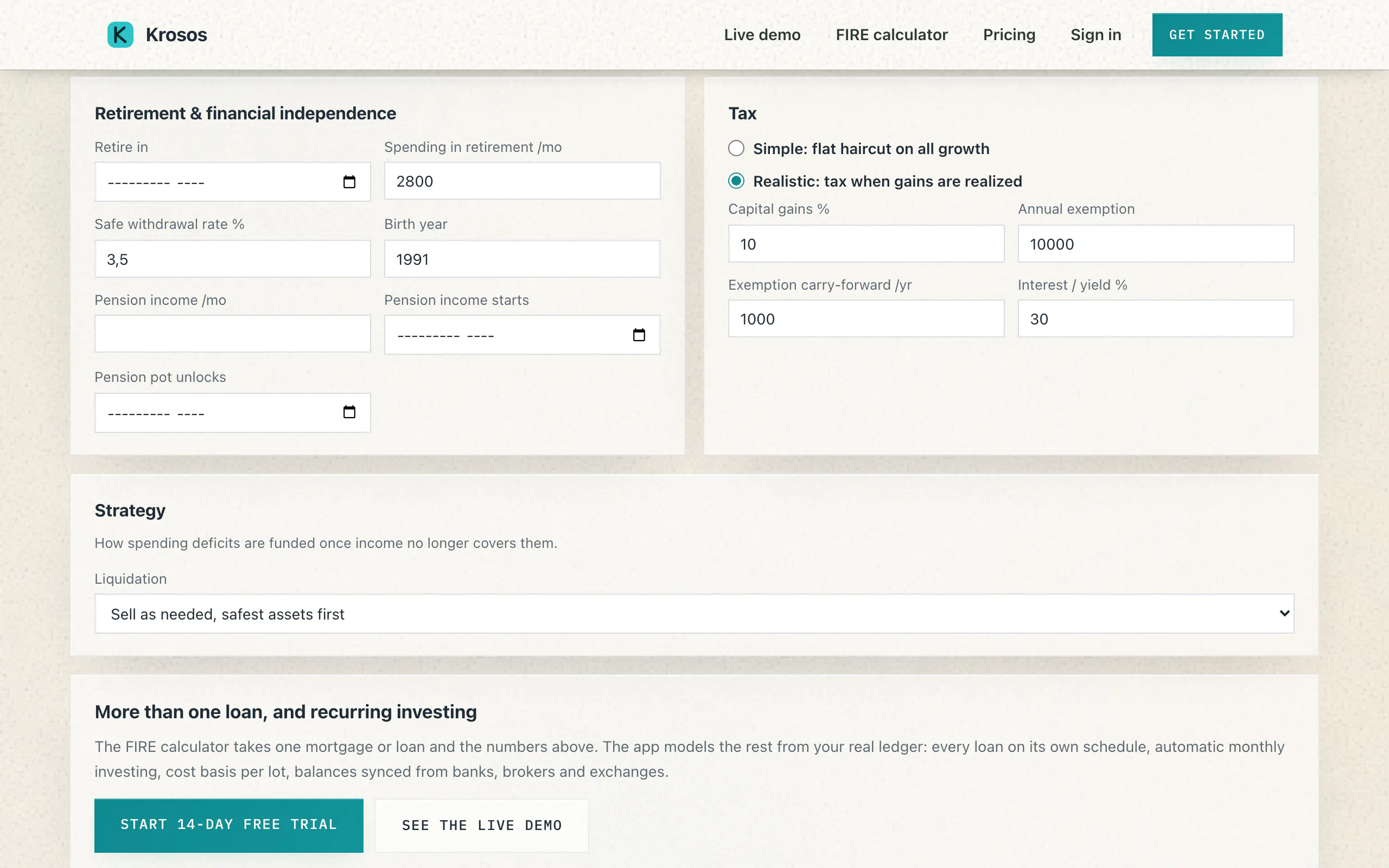
Task: Open the calendar picker for Pension income starts
Action: (x=639, y=335)
